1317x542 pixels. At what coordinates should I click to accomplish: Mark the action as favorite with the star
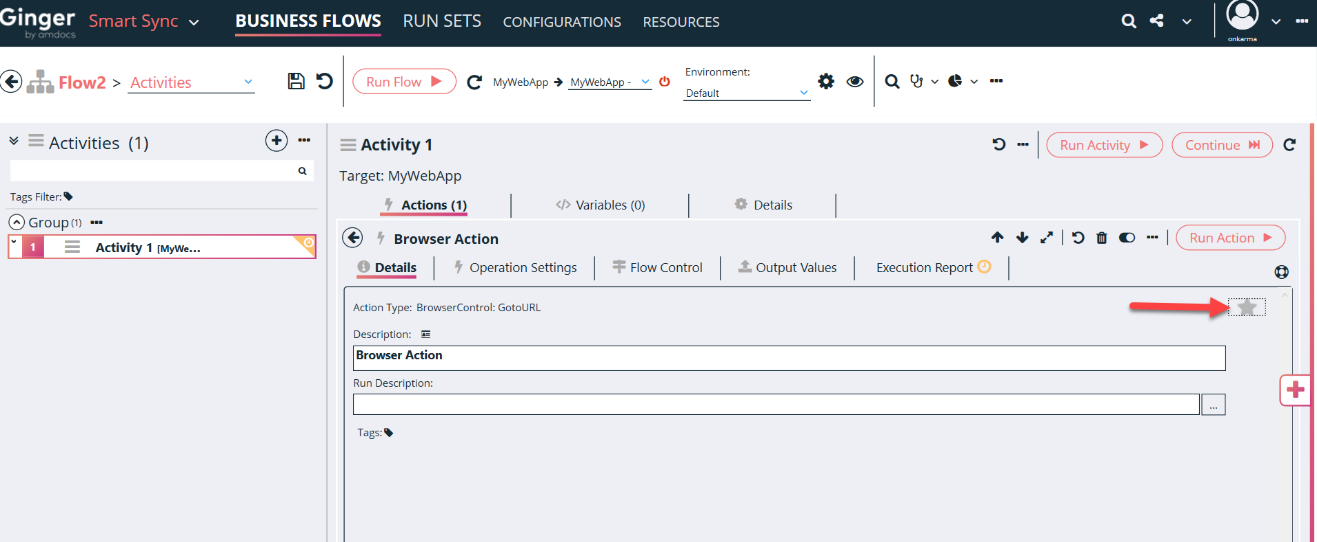tap(1246, 308)
